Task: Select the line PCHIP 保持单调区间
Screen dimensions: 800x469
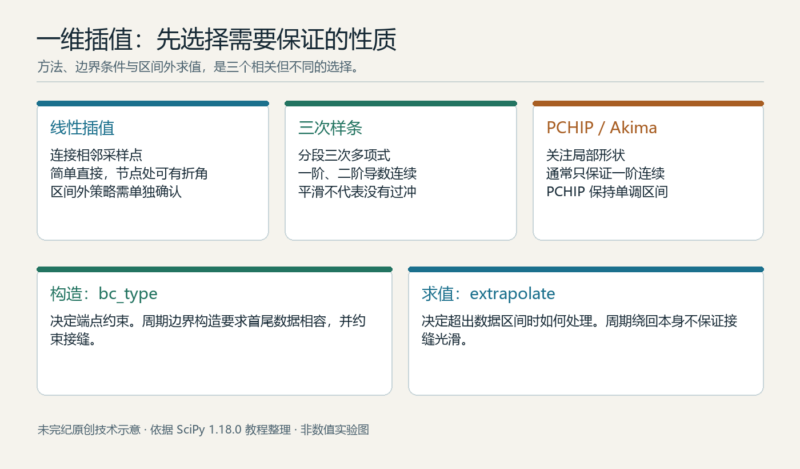Action: click(607, 191)
